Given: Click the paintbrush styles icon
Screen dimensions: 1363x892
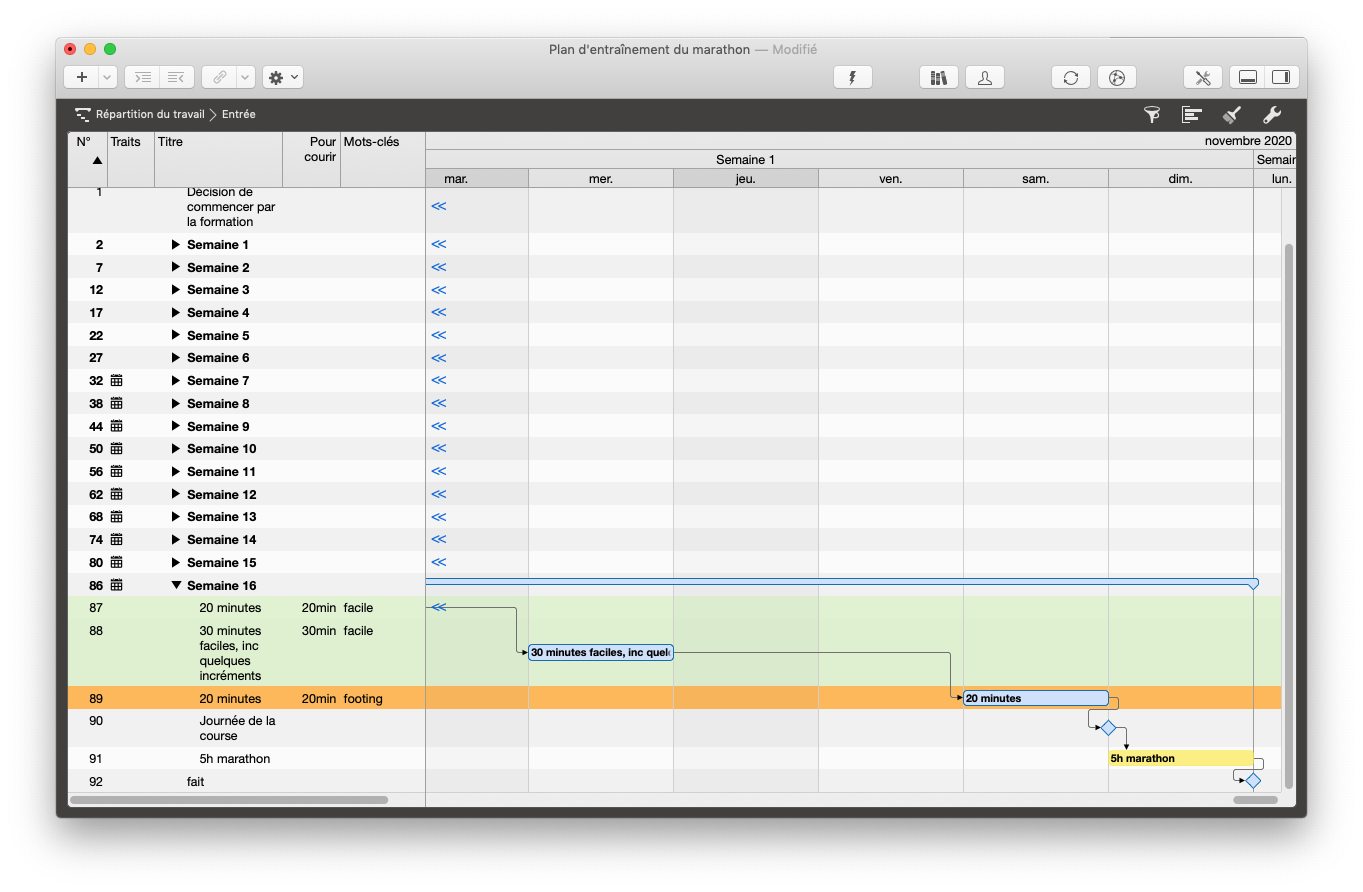Looking at the screenshot, I should [x=1232, y=115].
